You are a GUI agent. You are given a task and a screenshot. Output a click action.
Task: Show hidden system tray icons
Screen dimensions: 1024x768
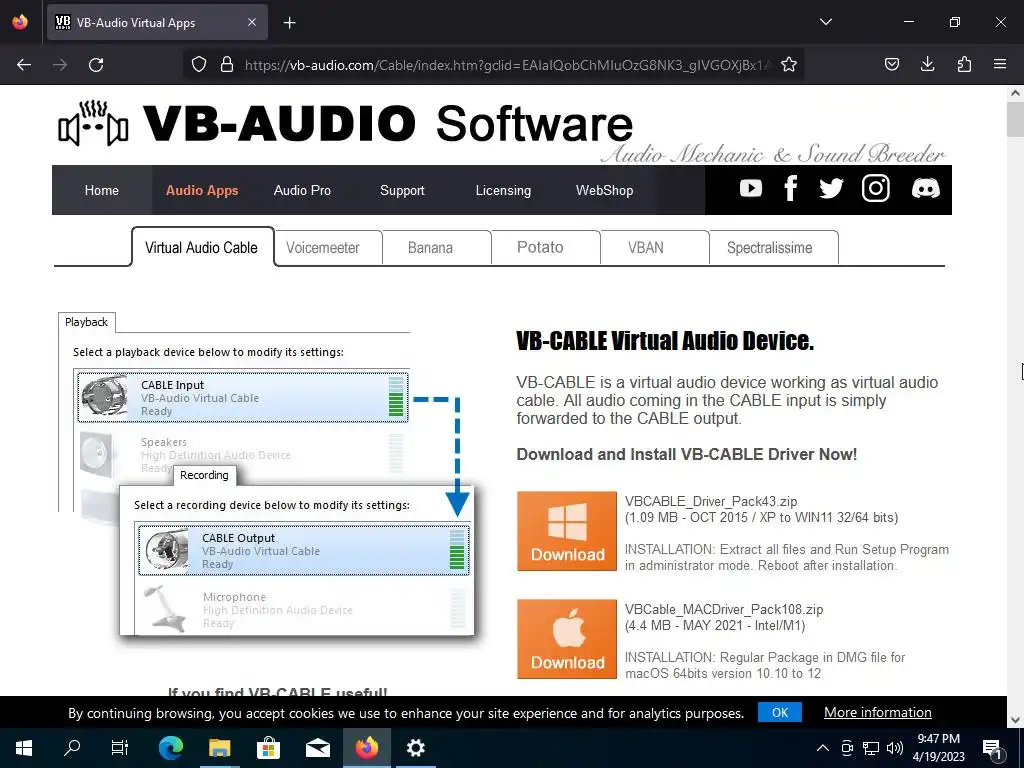[823, 748]
